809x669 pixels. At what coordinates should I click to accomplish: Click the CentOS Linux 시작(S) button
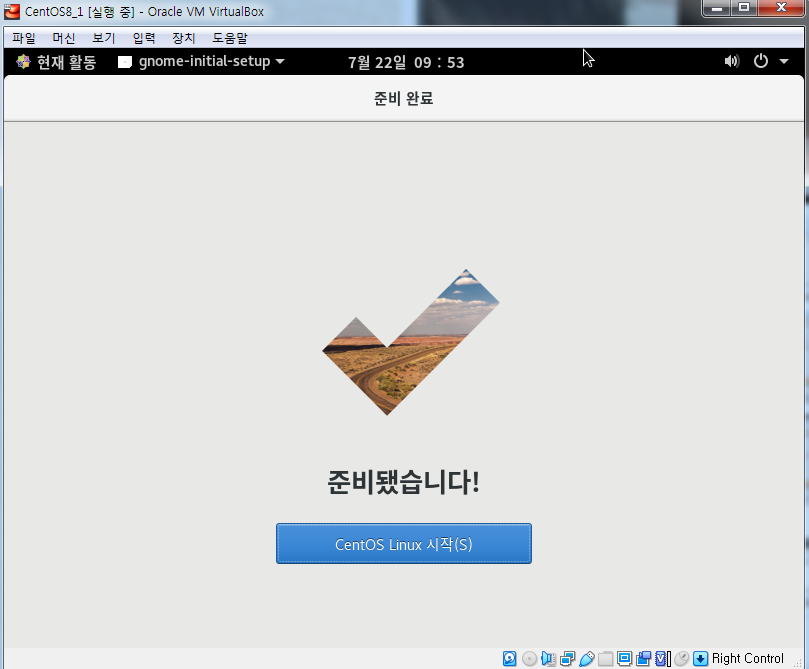(403, 544)
